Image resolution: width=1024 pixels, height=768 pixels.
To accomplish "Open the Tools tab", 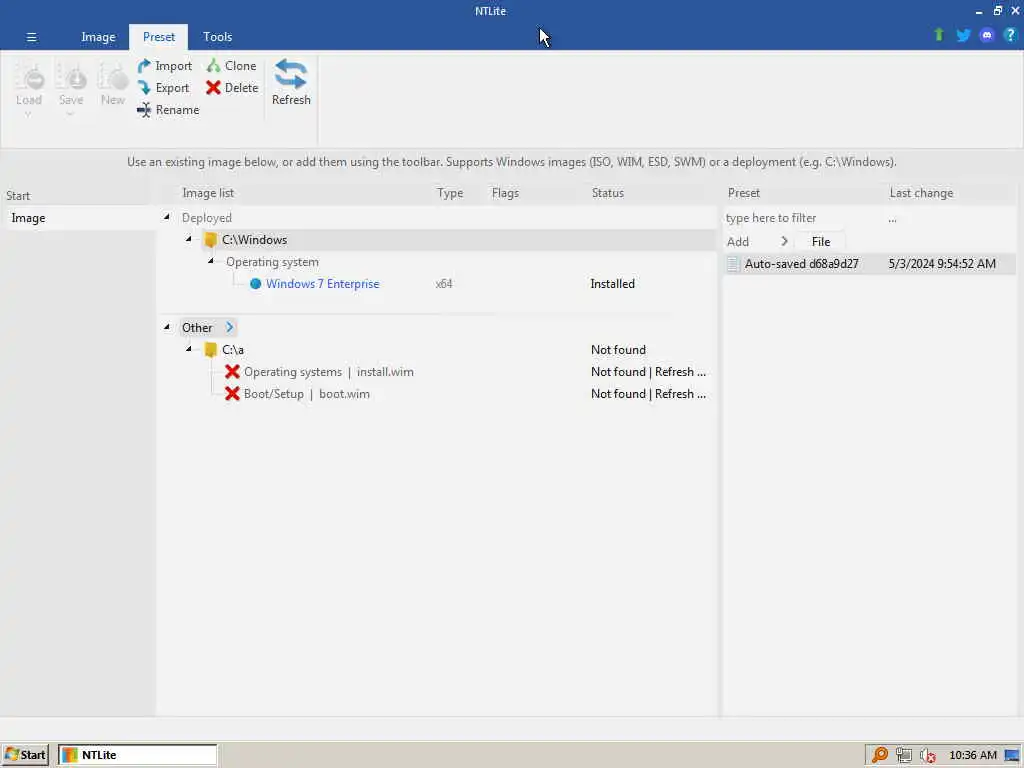I will (217, 37).
